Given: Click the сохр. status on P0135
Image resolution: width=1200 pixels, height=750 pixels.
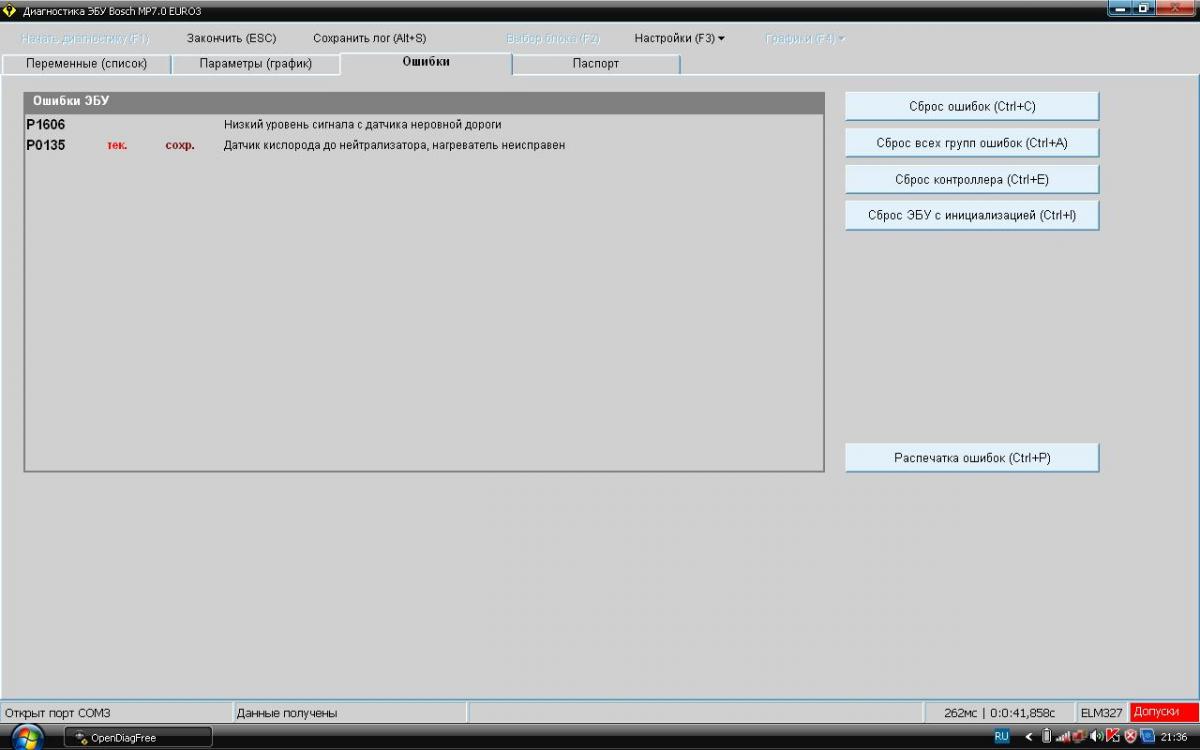Looking at the screenshot, I should coord(180,145).
